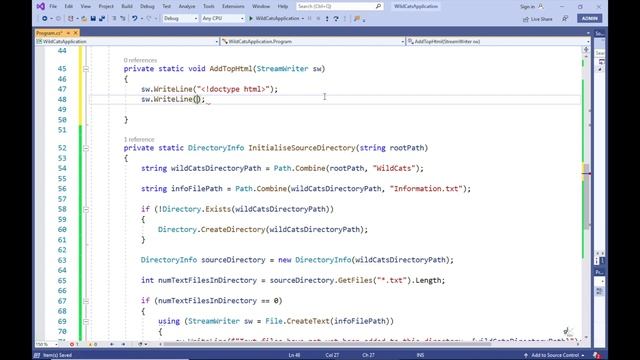Click the green Start debugging play icon
This screenshot has height=360, width=640.
pos(251,19)
